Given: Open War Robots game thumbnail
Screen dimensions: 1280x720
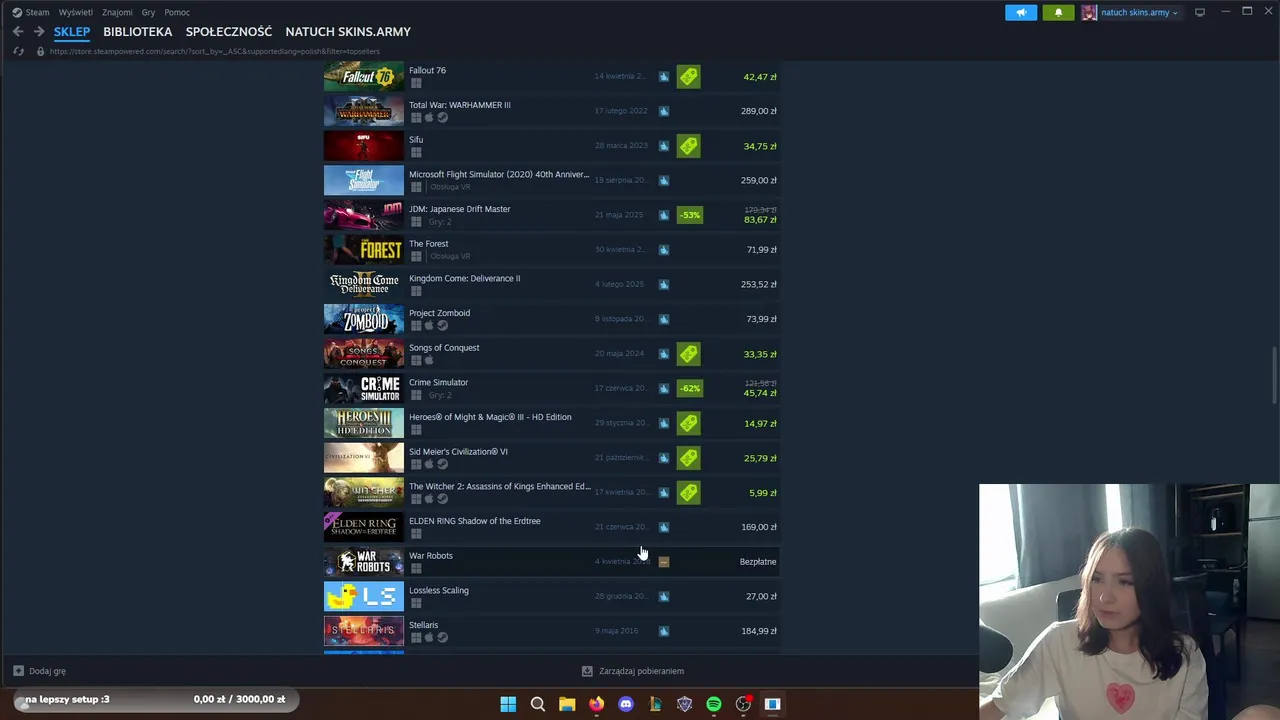Looking at the screenshot, I should (x=364, y=562).
